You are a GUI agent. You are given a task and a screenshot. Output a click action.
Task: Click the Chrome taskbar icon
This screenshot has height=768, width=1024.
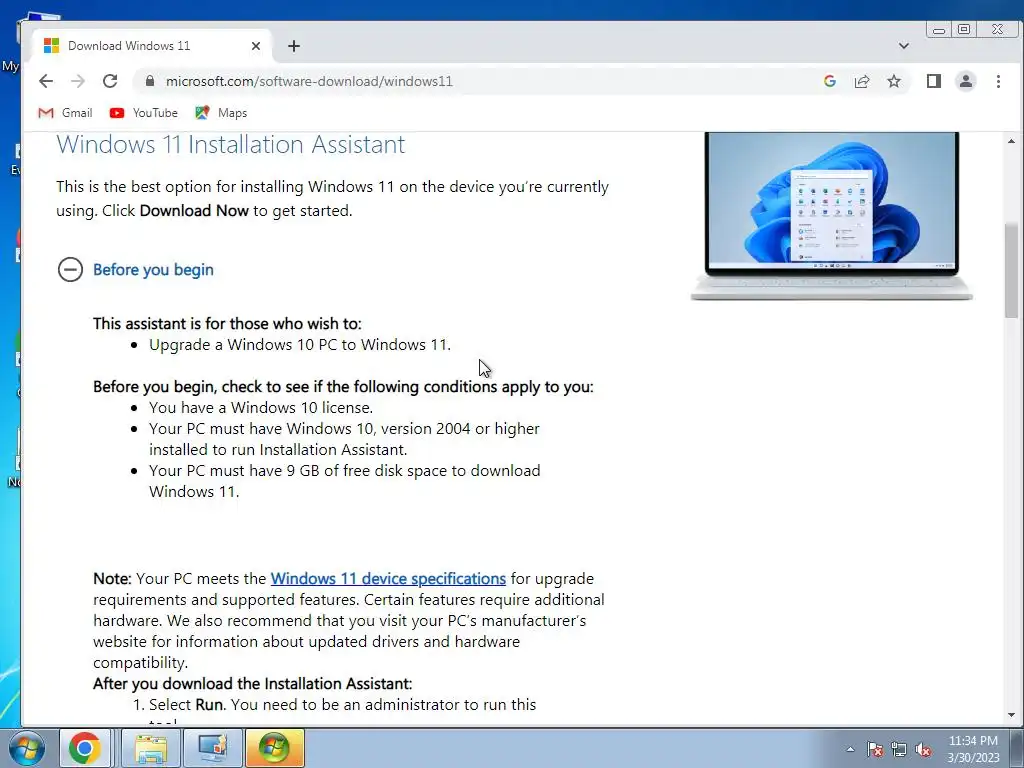[x=86, y=748]
